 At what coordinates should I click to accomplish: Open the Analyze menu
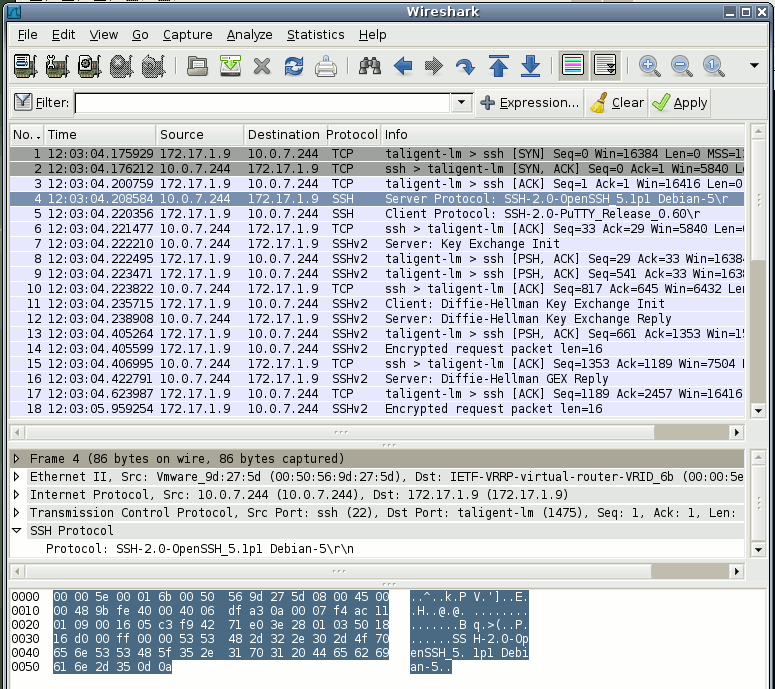pos(249,35)
